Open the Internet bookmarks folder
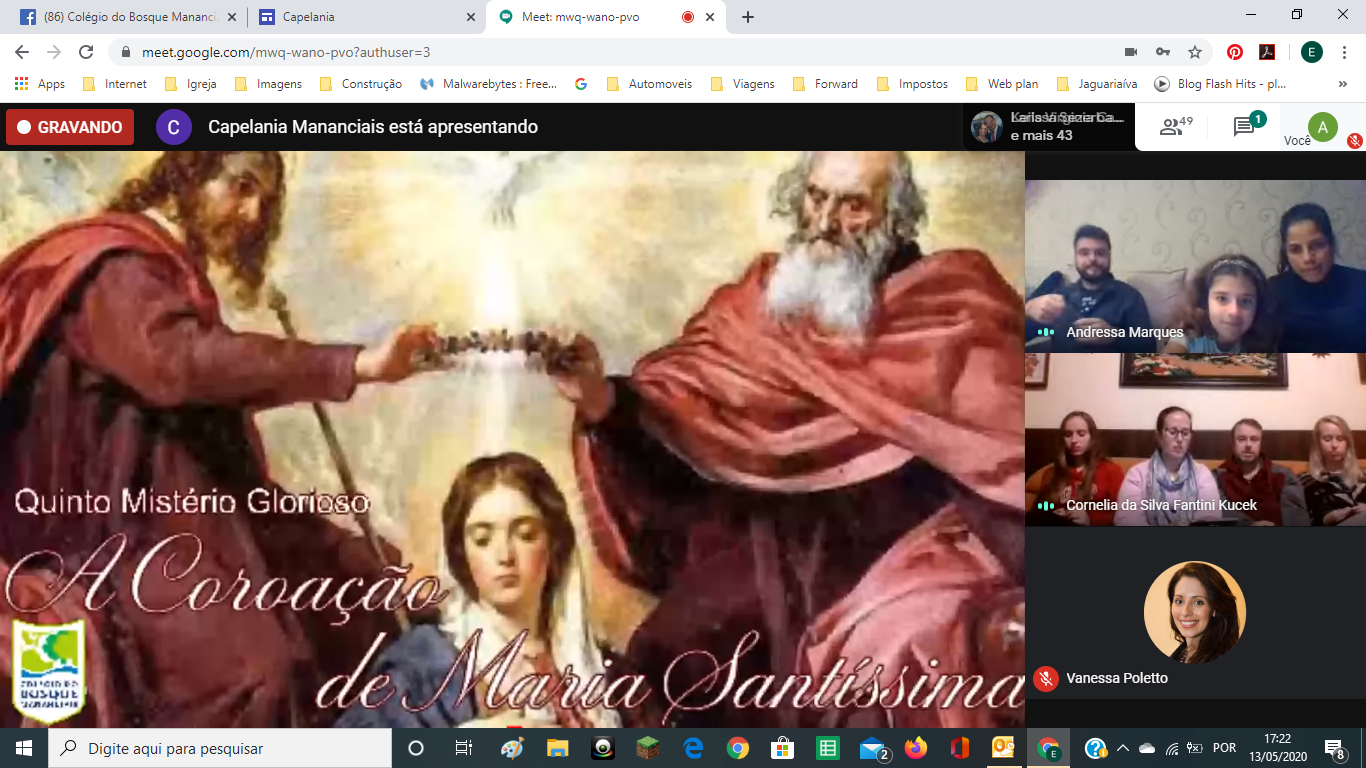 coord(115,84)
